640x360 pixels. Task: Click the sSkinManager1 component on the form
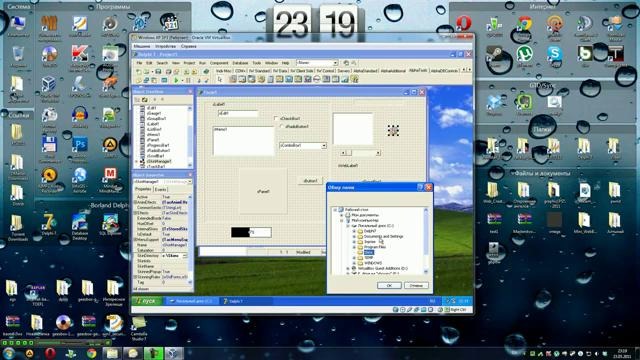click(393, 130)
